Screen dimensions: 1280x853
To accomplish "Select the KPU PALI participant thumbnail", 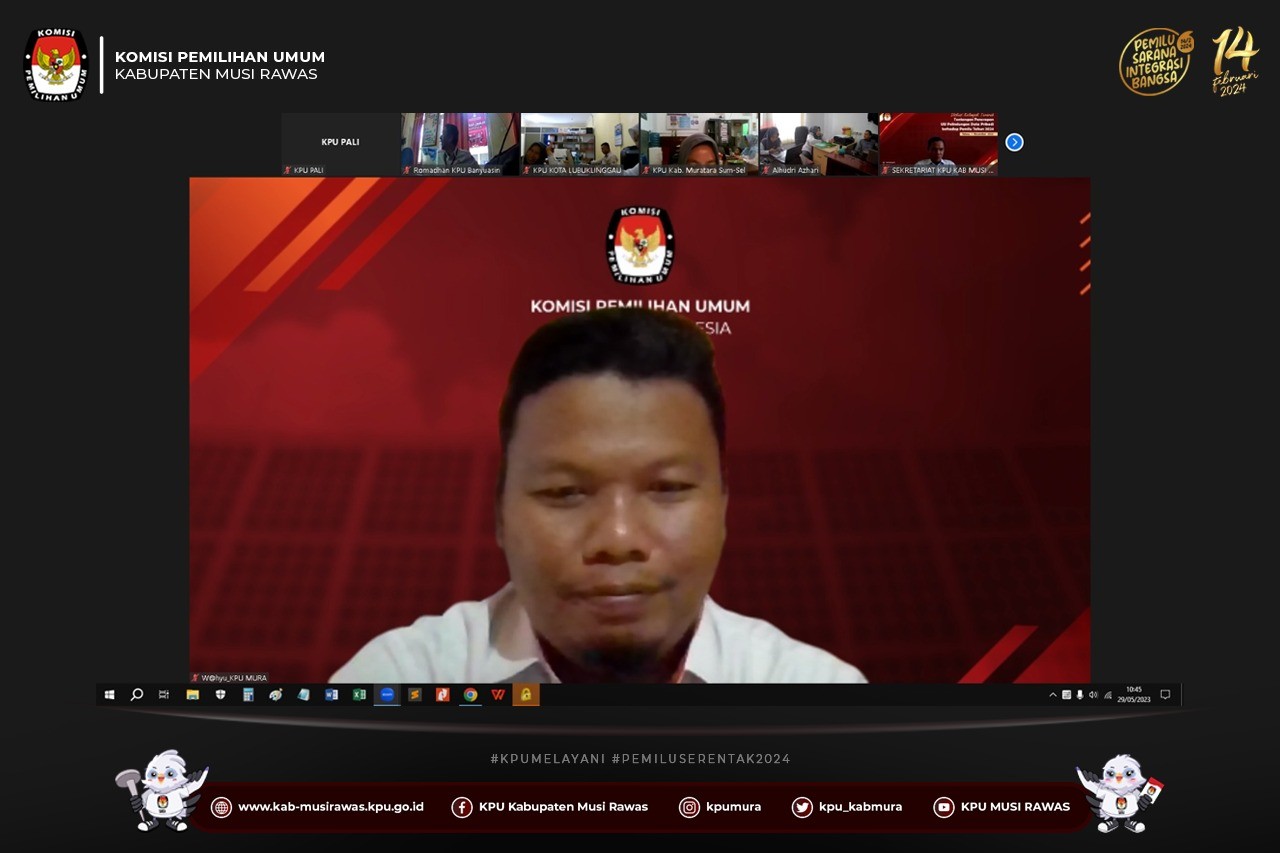I will (x=340, y=144).
